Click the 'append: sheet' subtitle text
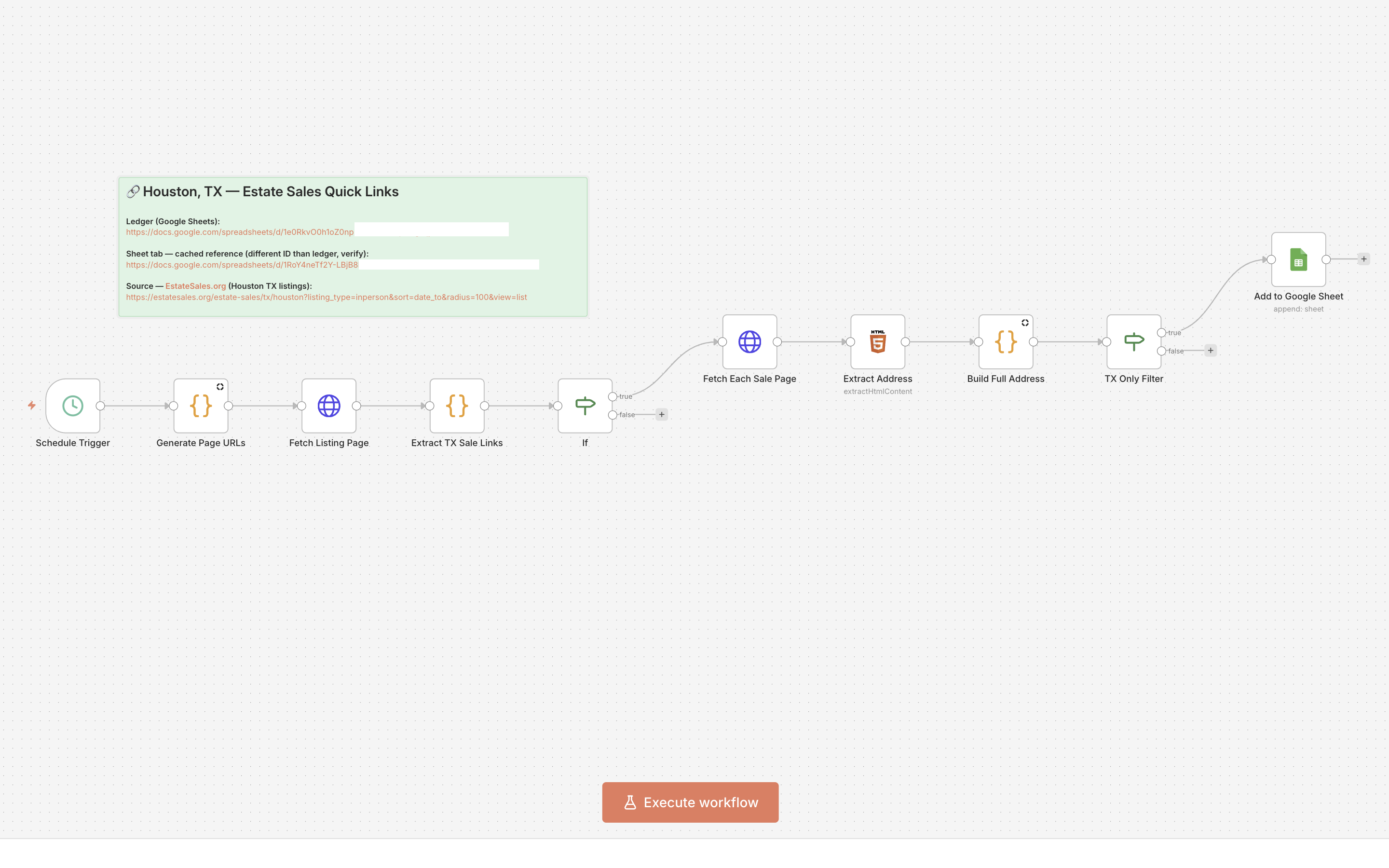 click(1298, 309)
